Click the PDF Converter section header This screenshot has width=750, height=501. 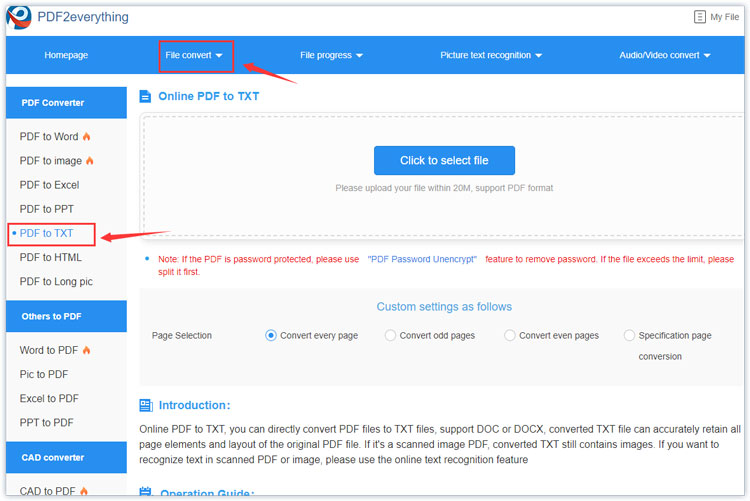(x=66, y=103)
